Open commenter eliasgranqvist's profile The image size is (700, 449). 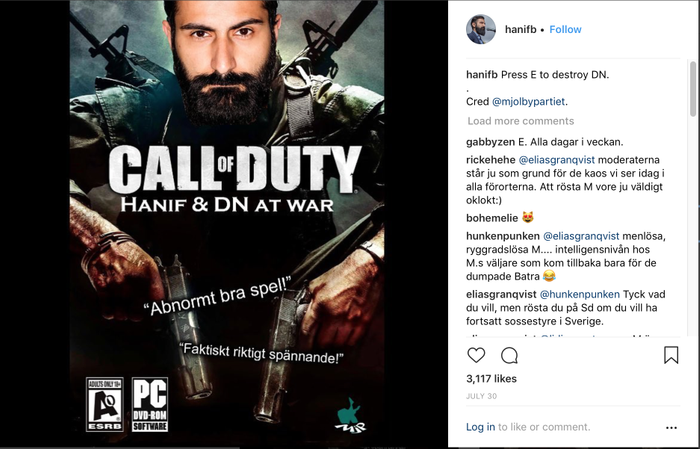point(501,295)
